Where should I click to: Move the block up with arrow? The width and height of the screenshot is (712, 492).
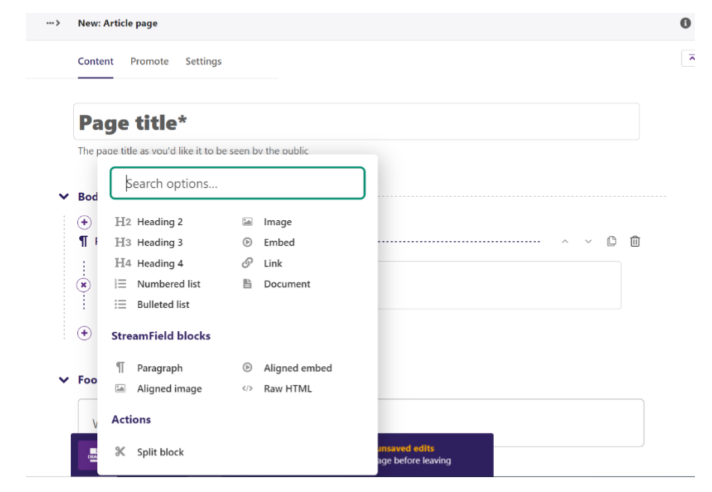[565, 241]
